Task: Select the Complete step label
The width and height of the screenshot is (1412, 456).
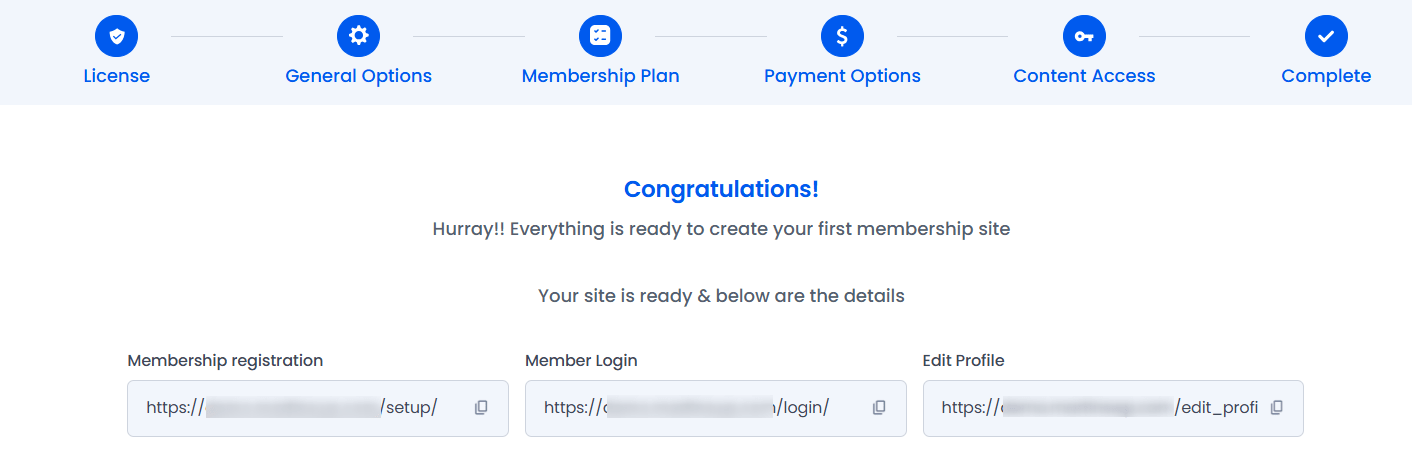Action: coord(1326,76)
